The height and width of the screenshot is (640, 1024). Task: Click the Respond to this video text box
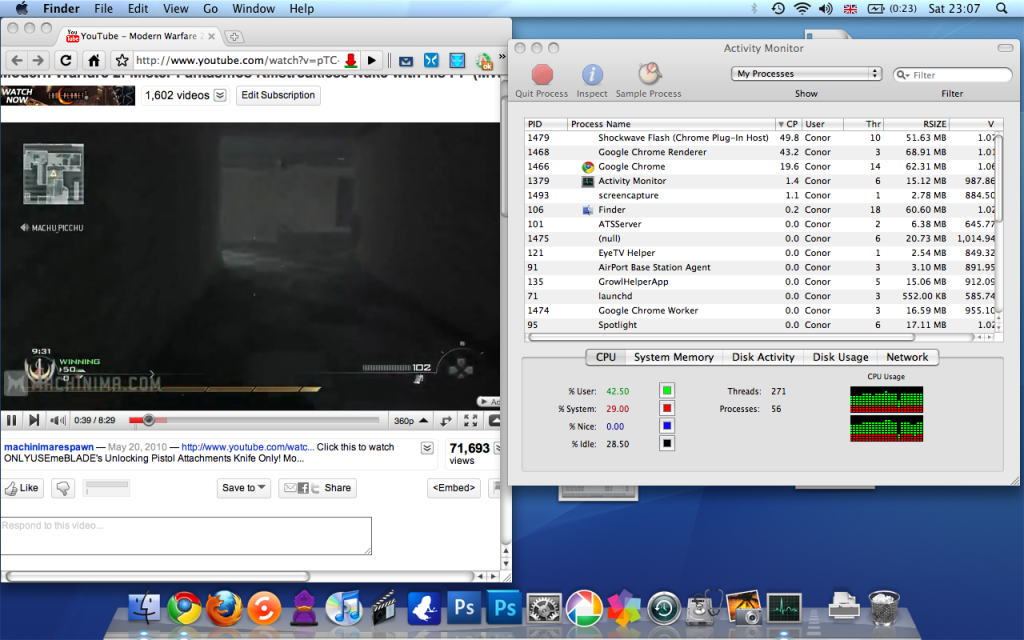pyautogui.click(x=186, y=536)
